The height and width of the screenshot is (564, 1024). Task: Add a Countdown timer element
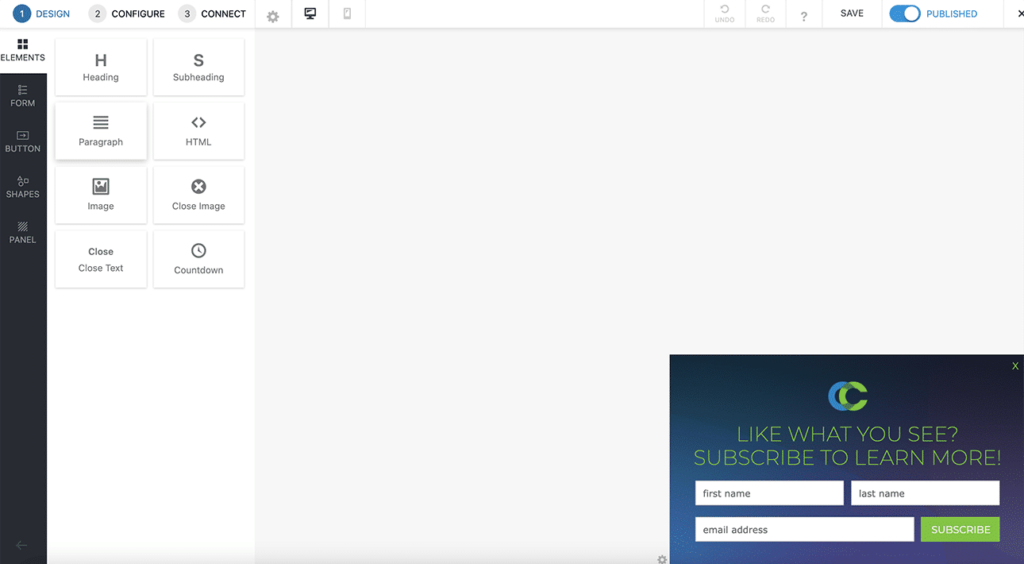tap(199, 259)
